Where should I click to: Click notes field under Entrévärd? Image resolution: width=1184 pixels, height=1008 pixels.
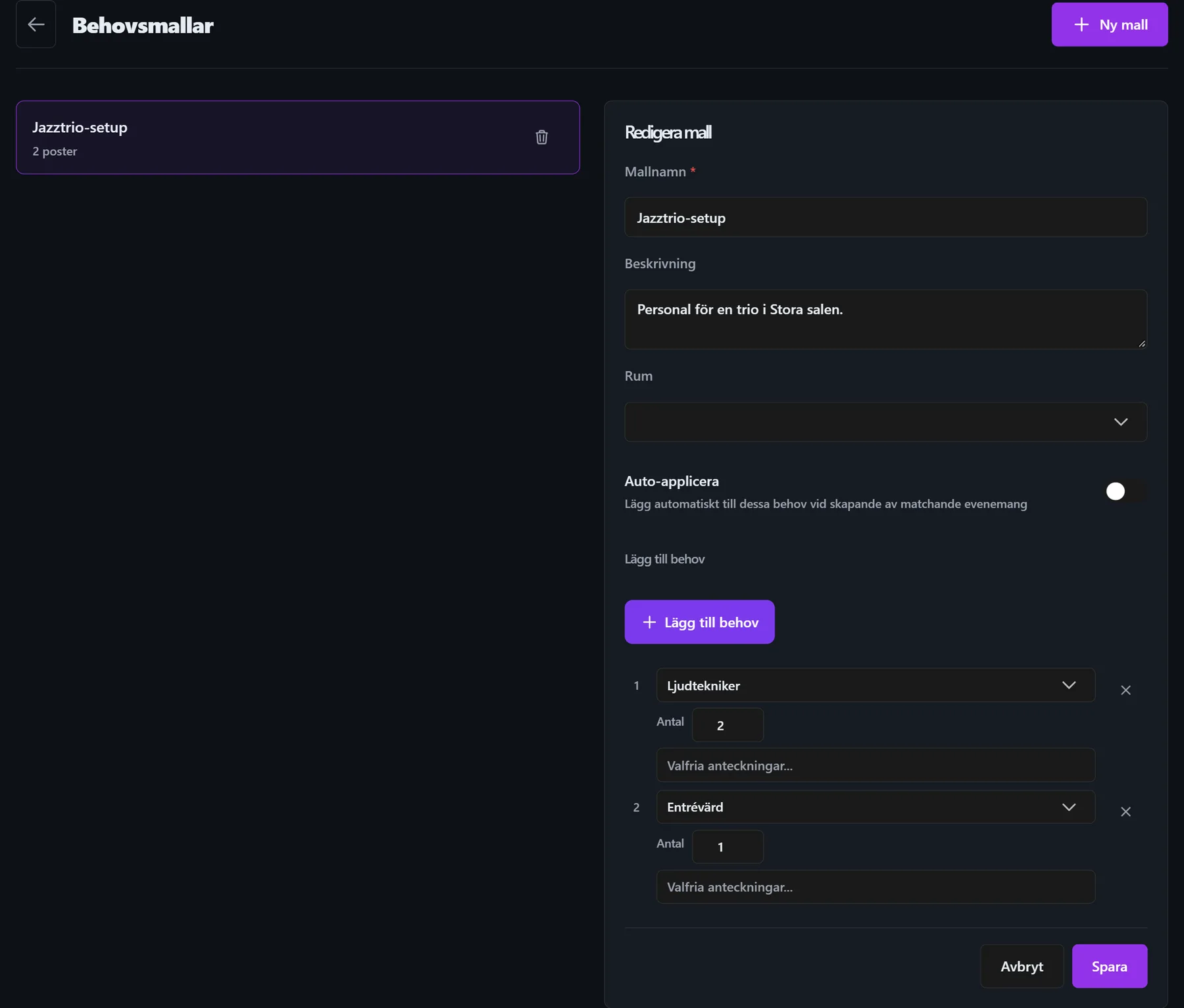[876, 887]
